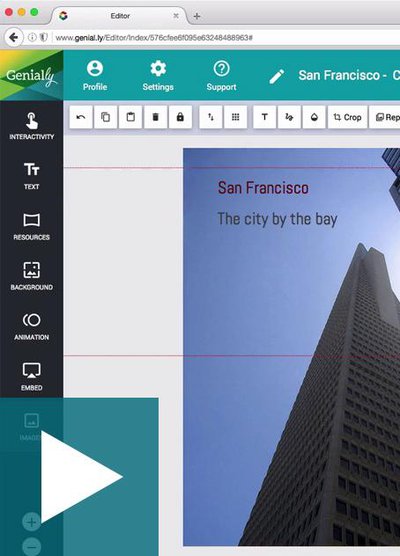Click the large play video button
The width and height of the screenshot is (400, 556).
click(x=82, y=477)
